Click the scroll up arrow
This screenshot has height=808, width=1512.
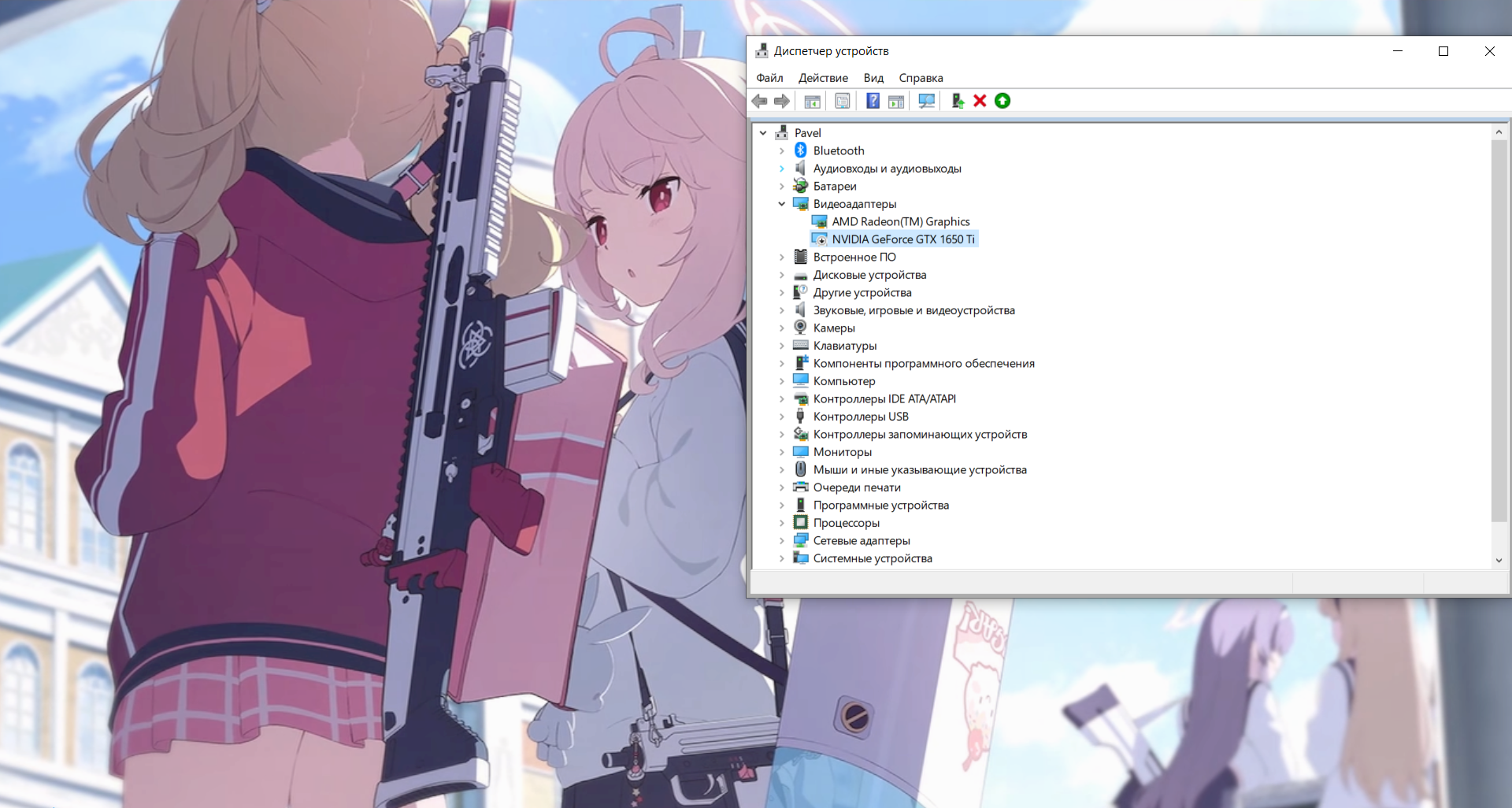click(x=1499, y=132)
